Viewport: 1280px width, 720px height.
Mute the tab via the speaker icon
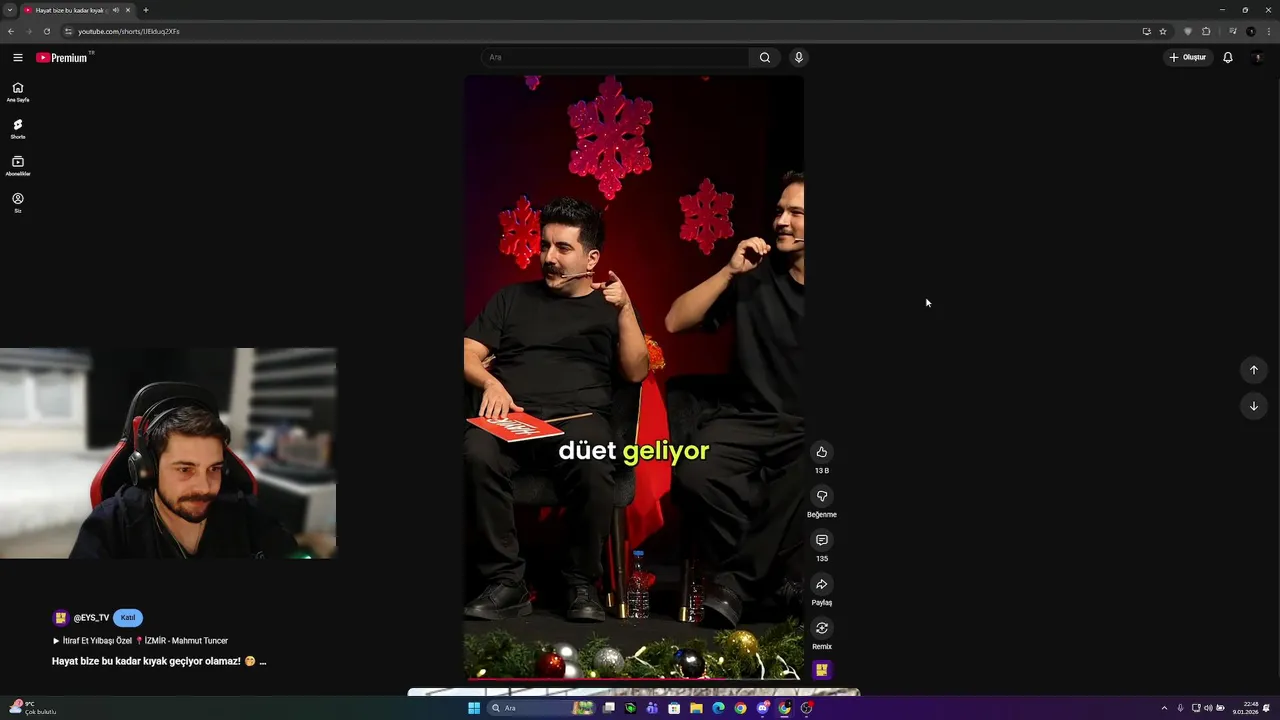(x=116, y=10)
